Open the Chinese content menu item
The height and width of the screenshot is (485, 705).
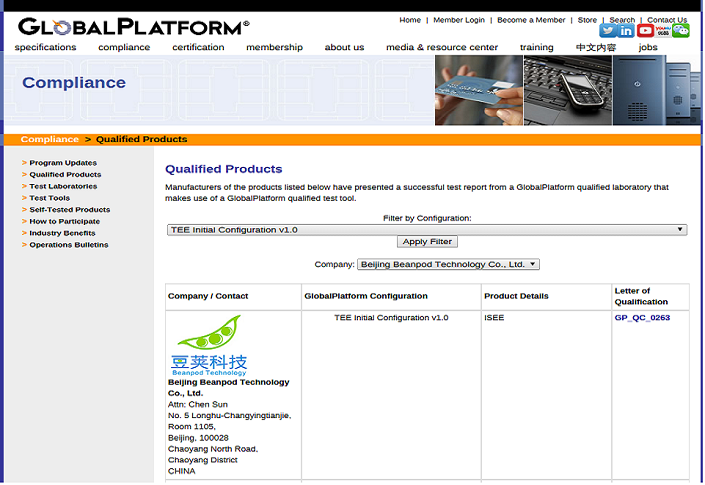pyautogui.click(x=596, y=47)
